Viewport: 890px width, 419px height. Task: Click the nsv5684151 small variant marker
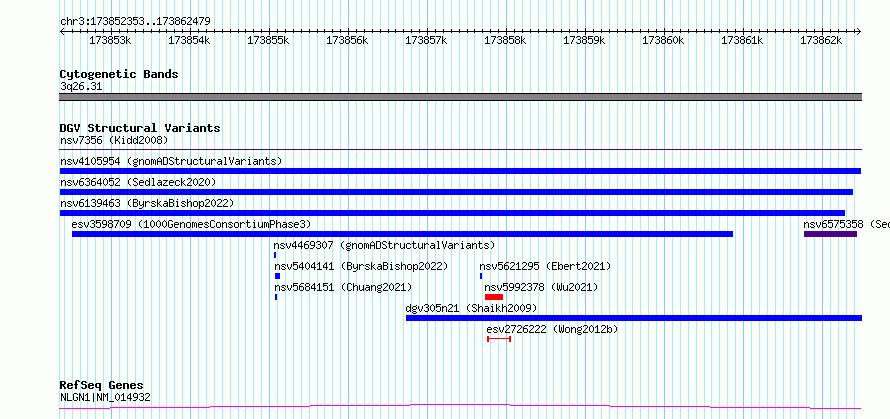pos(276,297)
